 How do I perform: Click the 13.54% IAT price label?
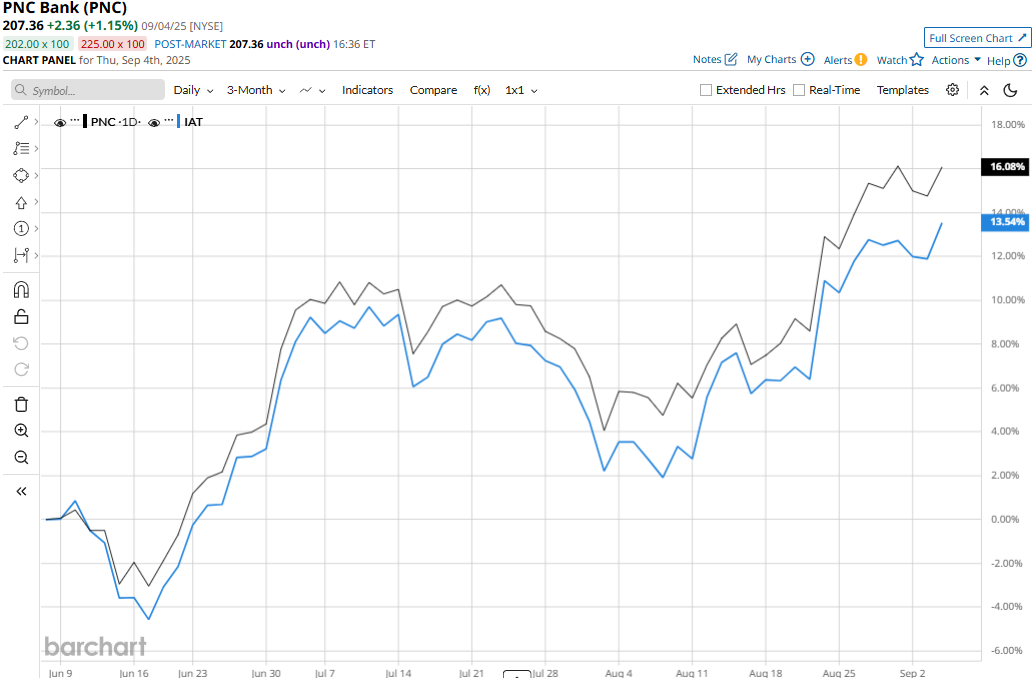pyautogui.click(x=1006, y=222)
